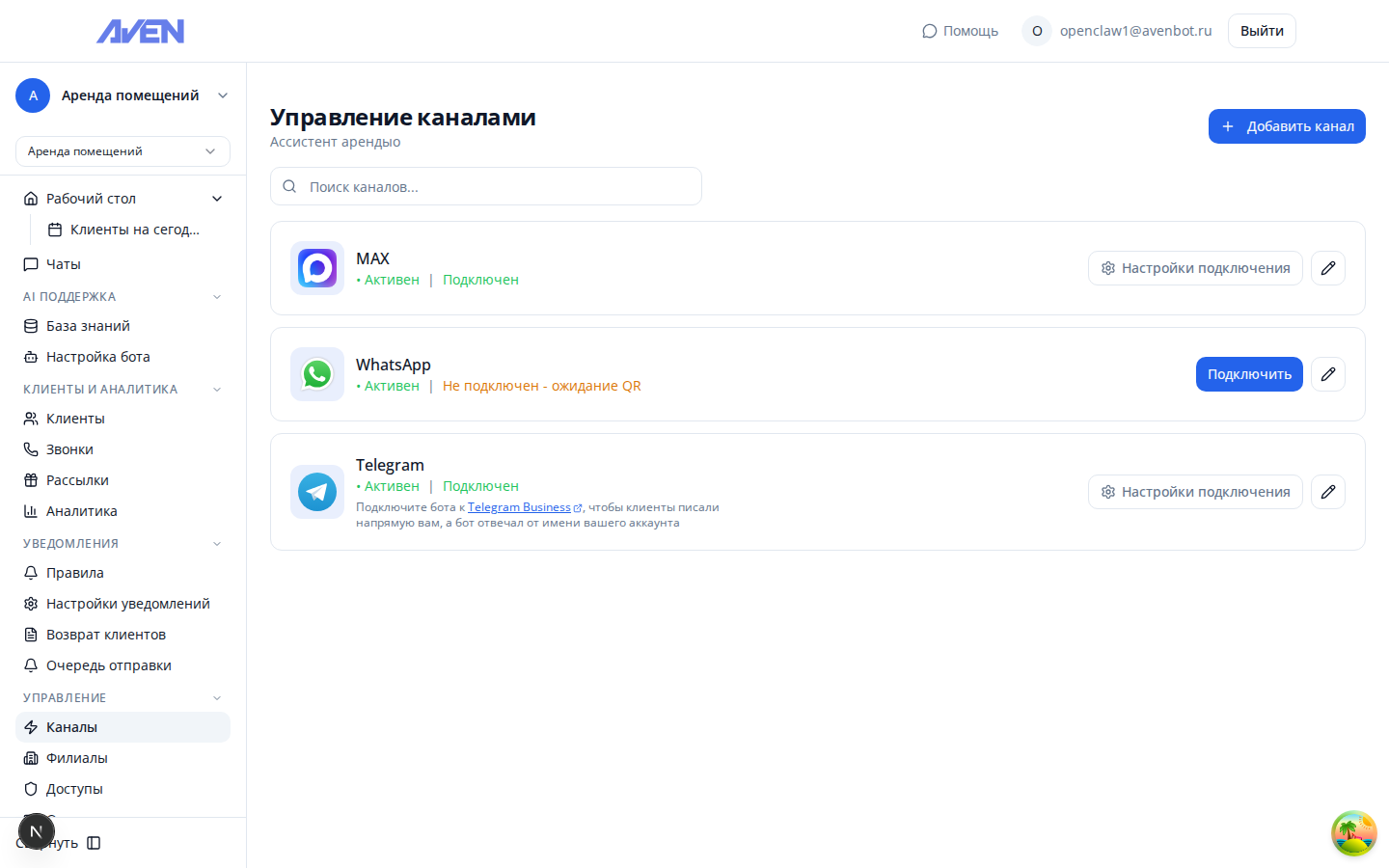This screenshot has height=868, width=1389.
Task: Click the AVEN logo in header
Action: [141, 32]
